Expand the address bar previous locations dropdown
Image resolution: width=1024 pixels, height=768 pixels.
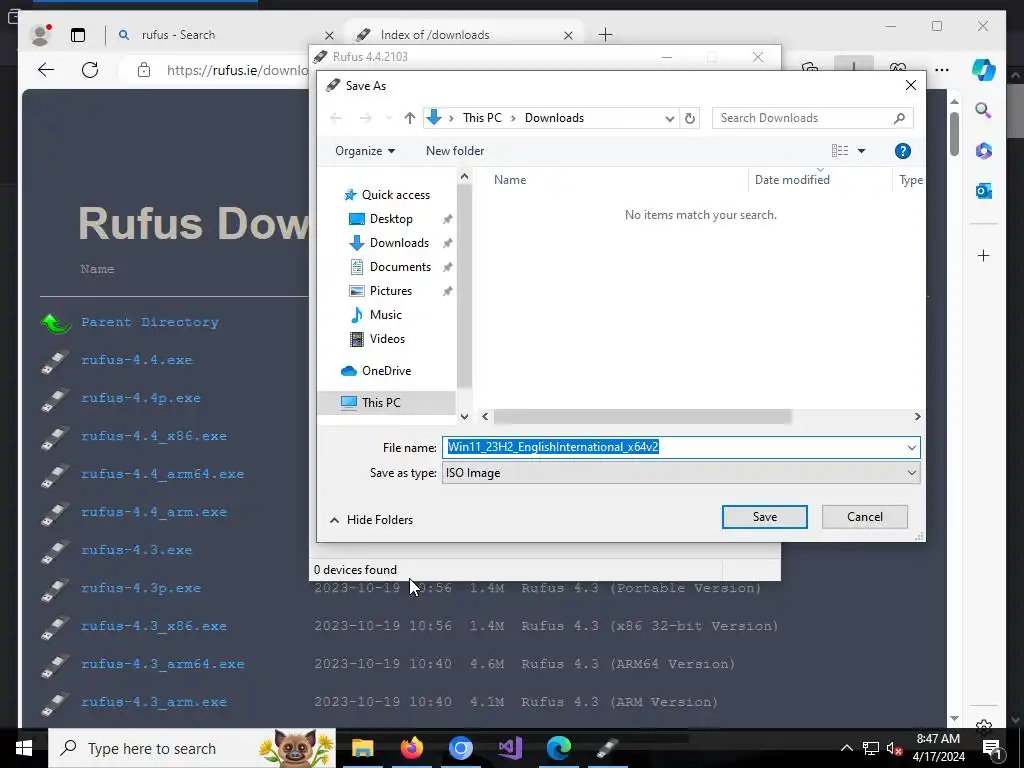click(x=669, y=118)
